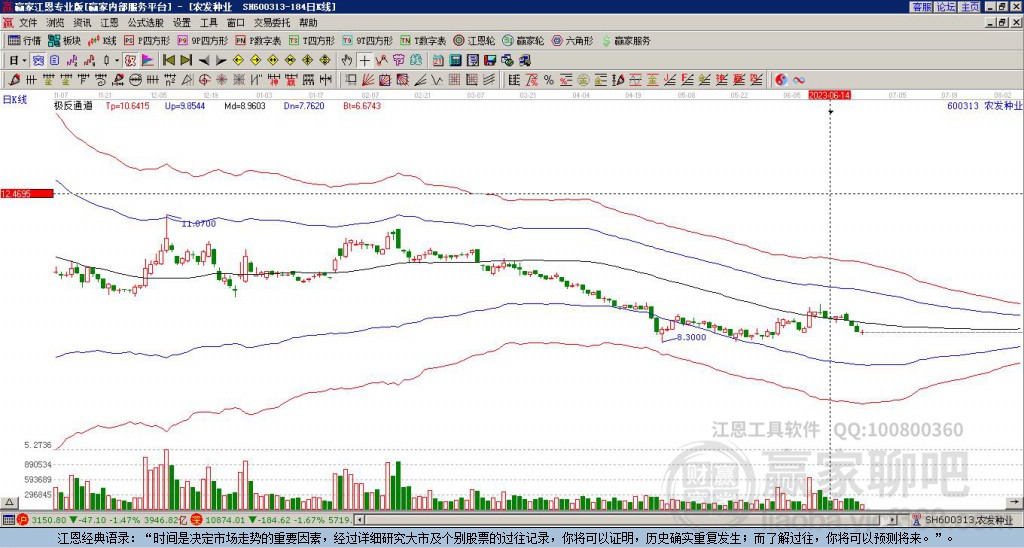The image size is (1024, 548).
Task: Click the 节 purple icon
Action: [398, 60]
